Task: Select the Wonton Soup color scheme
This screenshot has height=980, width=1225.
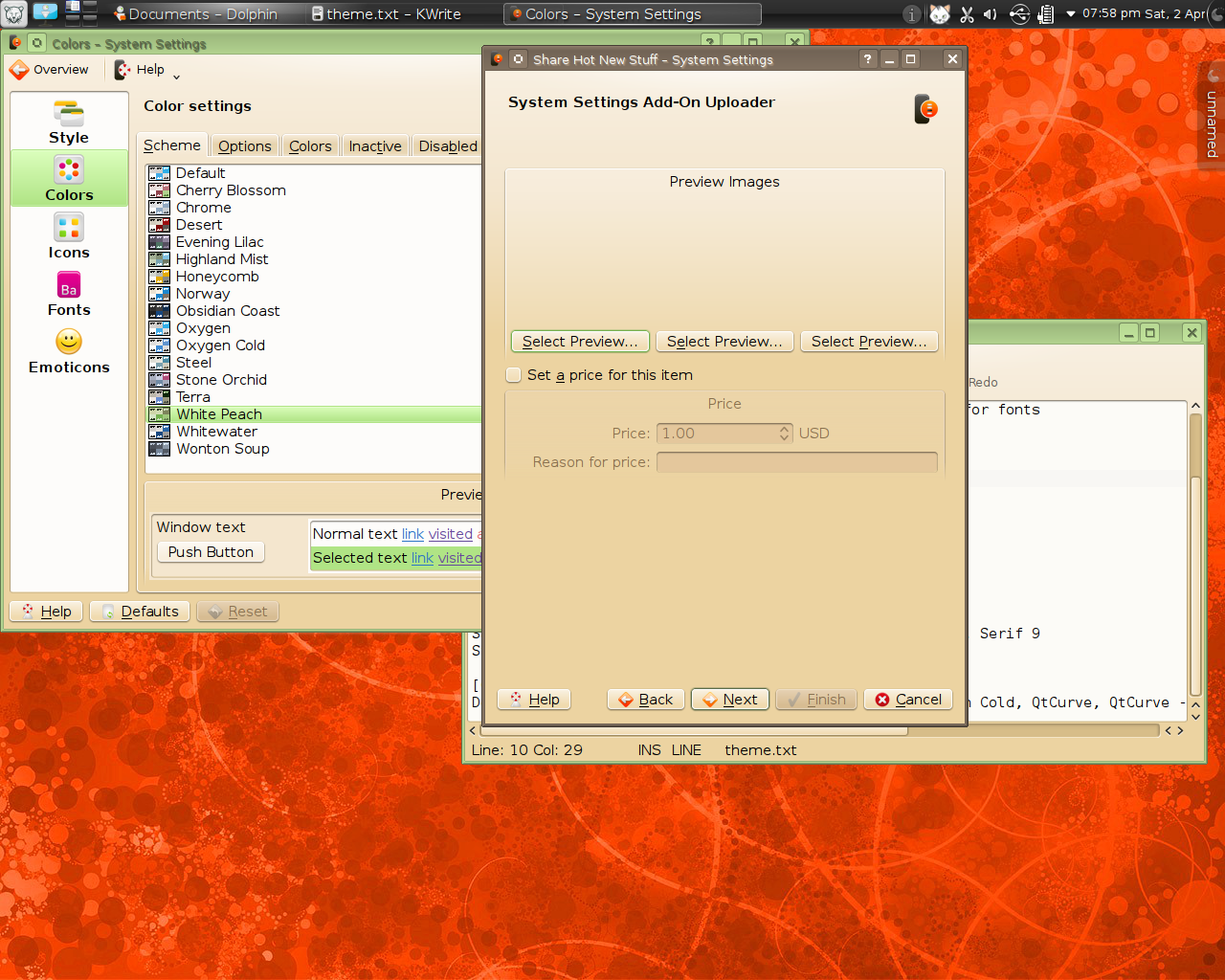Action: point(314,449)
